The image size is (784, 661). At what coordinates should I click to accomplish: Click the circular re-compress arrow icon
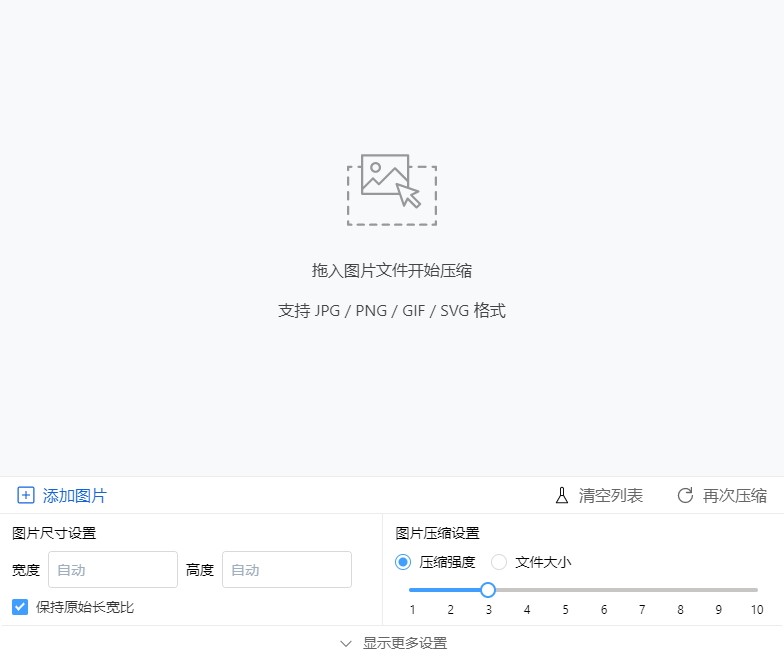[685, 495]
